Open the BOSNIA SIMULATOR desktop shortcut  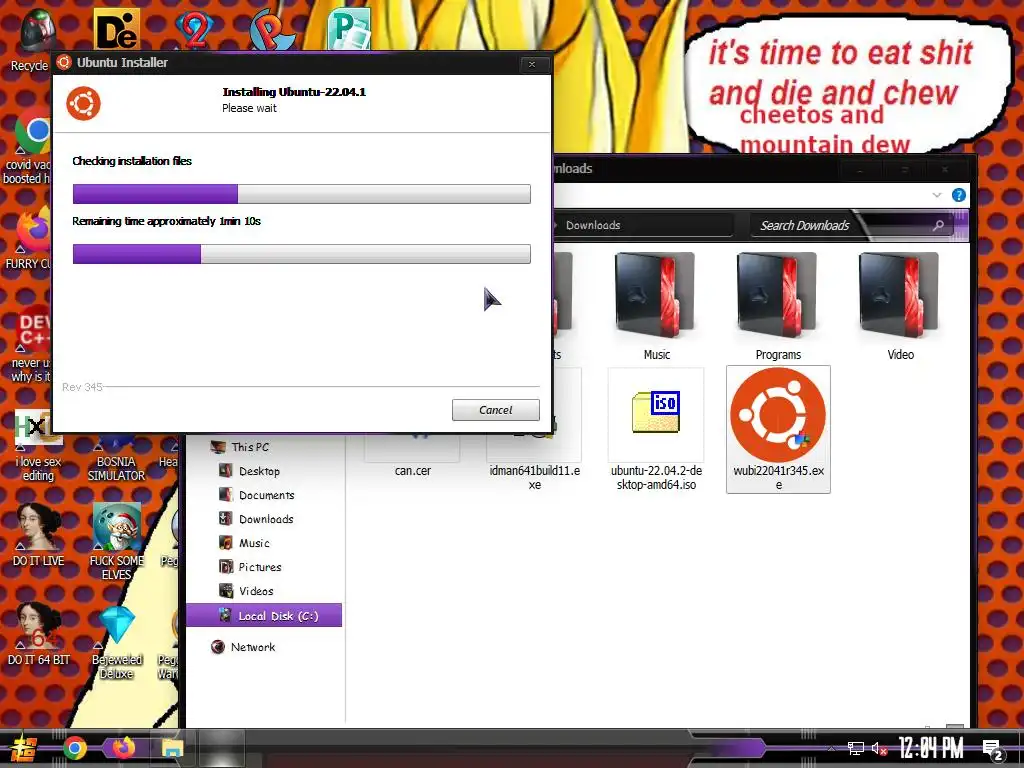pos(116,457)
